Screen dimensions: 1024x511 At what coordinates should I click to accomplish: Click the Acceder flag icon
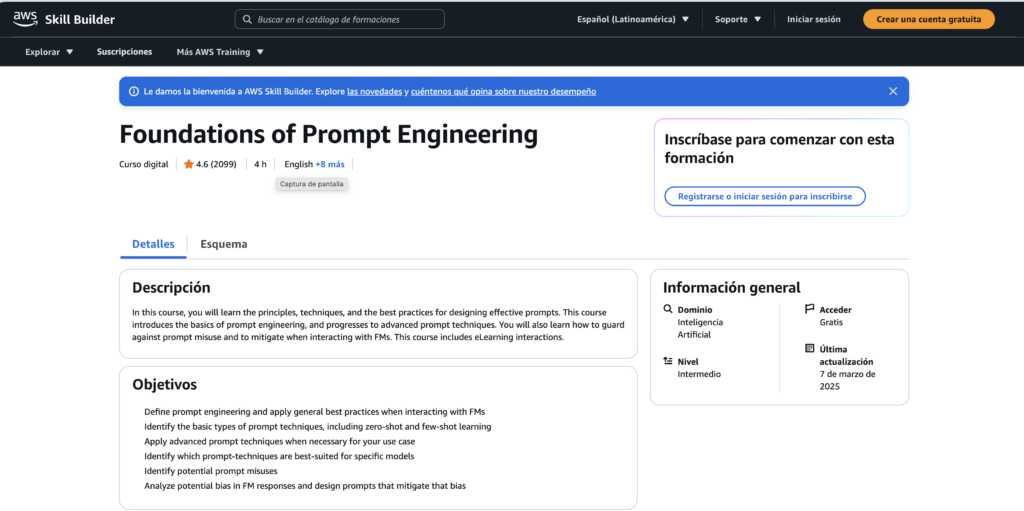point(809,310)
